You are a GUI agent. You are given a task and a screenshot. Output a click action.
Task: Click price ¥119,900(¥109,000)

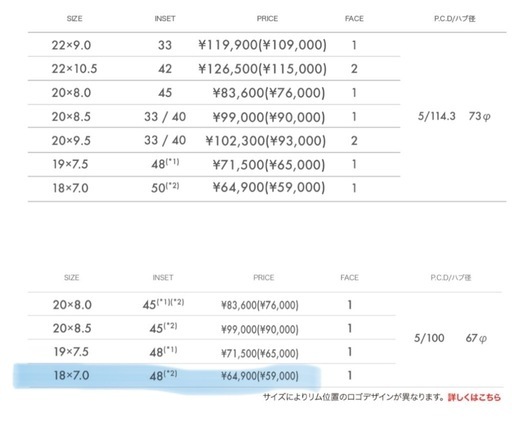coord(262,45)
